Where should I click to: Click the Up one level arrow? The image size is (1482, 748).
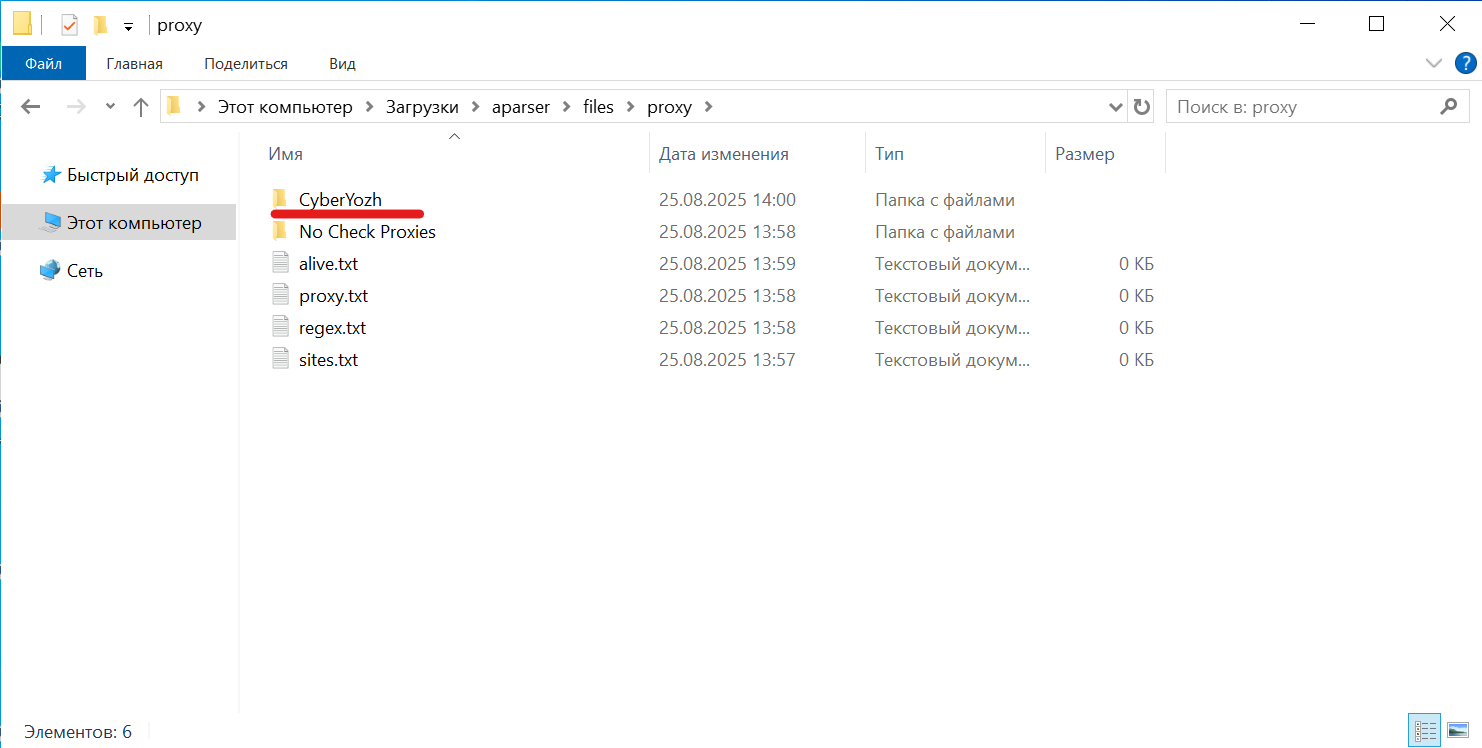[x=141, y=107]
